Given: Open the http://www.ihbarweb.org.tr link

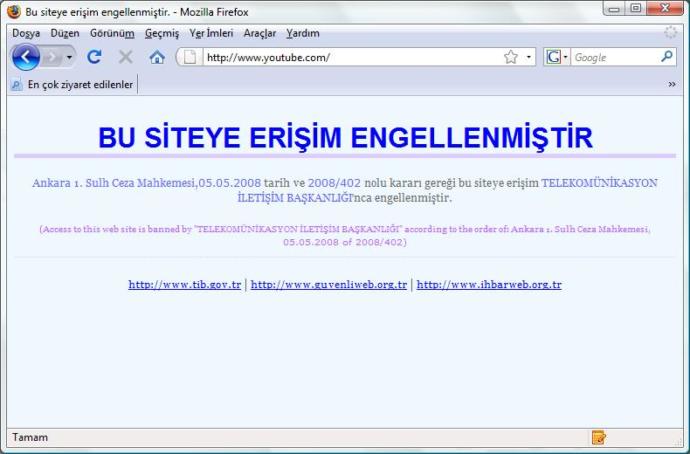Looking at the screenshot, I should pyautogui.click(x=489, y=285).
